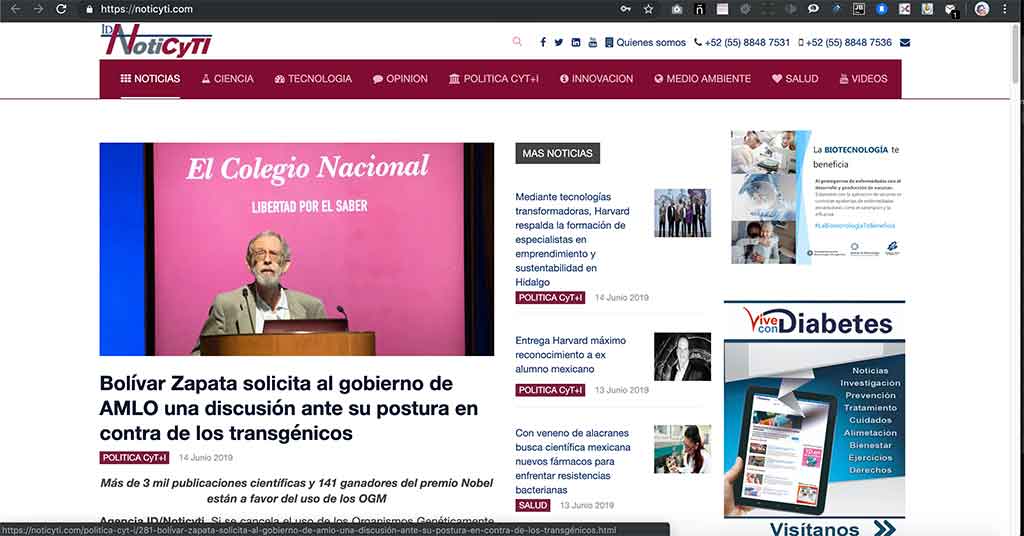Open the speech bubble chat extension

813,9
